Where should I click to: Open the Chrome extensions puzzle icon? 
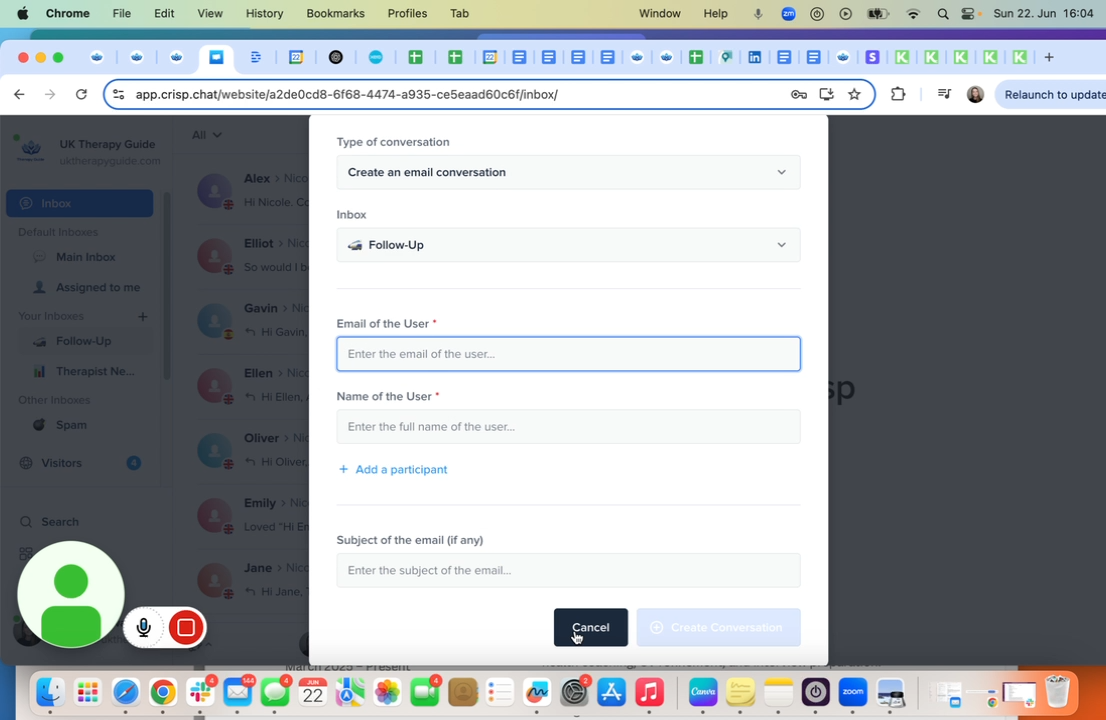click(x=897, y=94)
